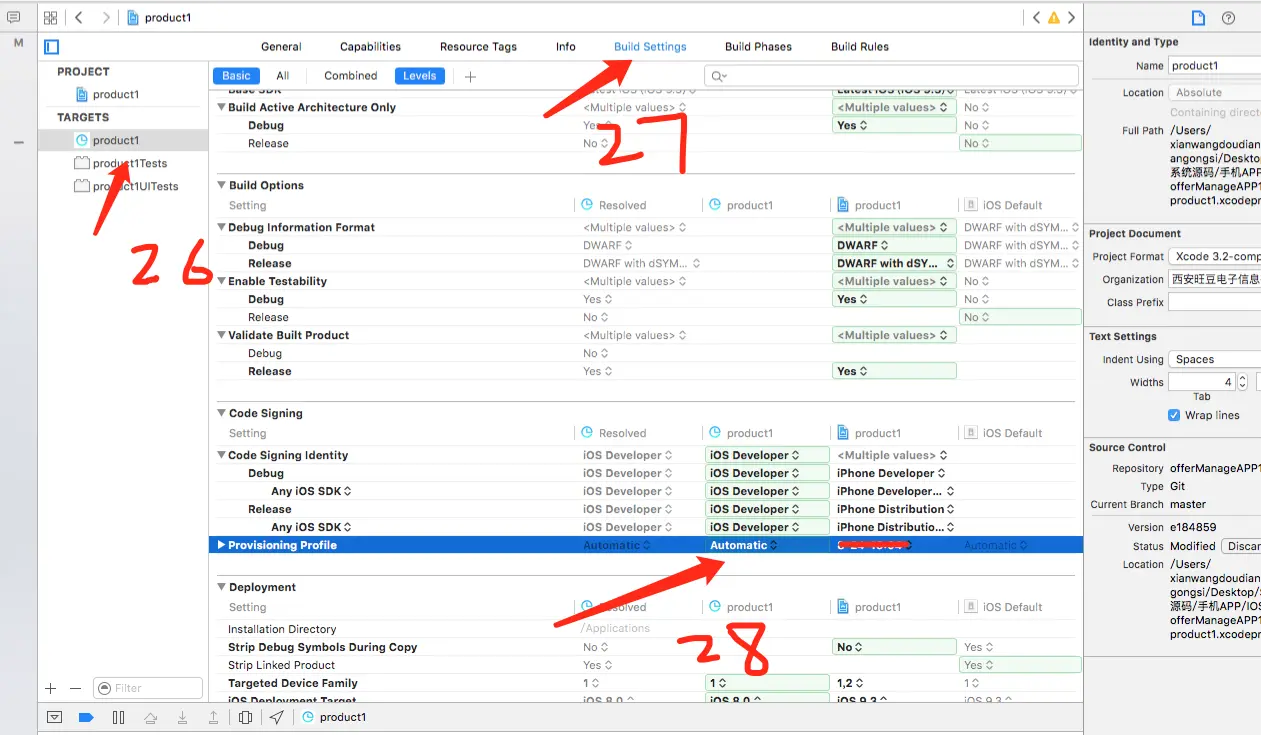This screenshot has width=1261, height=735.
Task: Expand the Provisioning Profile setting row
Action: [x=222, y=545]
